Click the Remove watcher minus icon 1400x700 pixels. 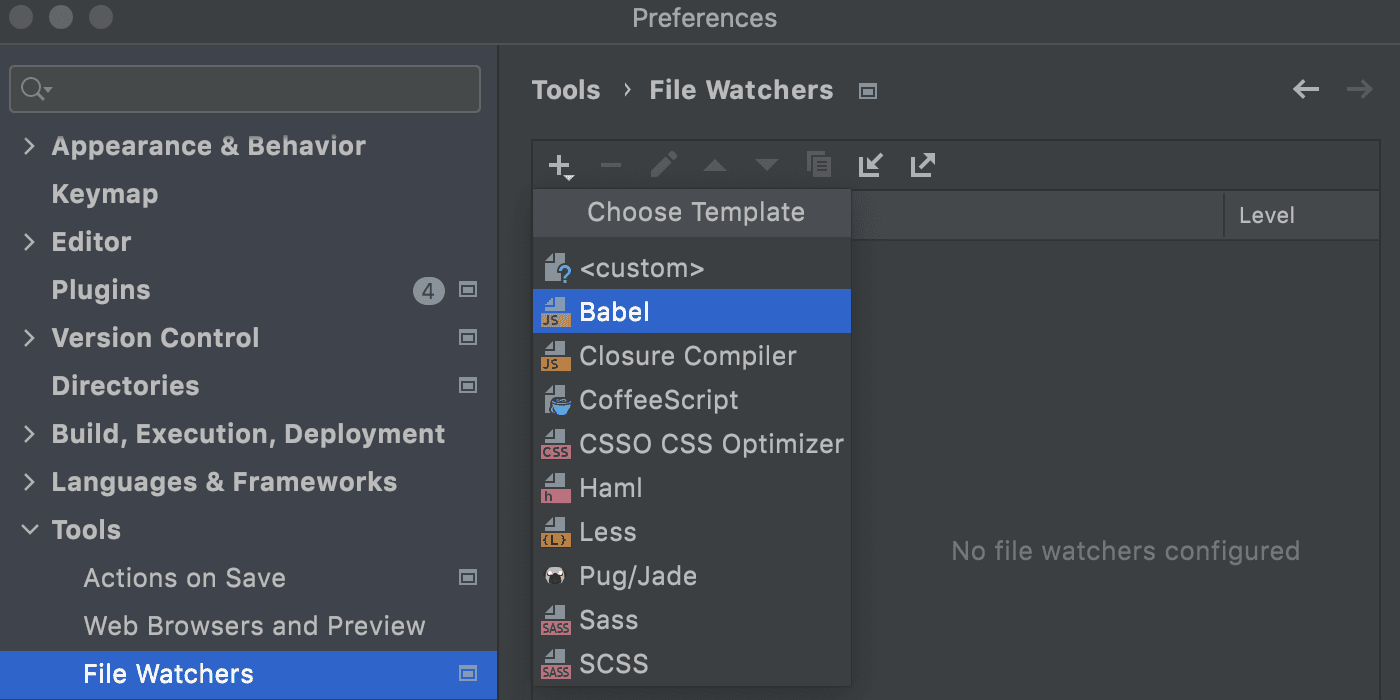[x=611, y=166]
